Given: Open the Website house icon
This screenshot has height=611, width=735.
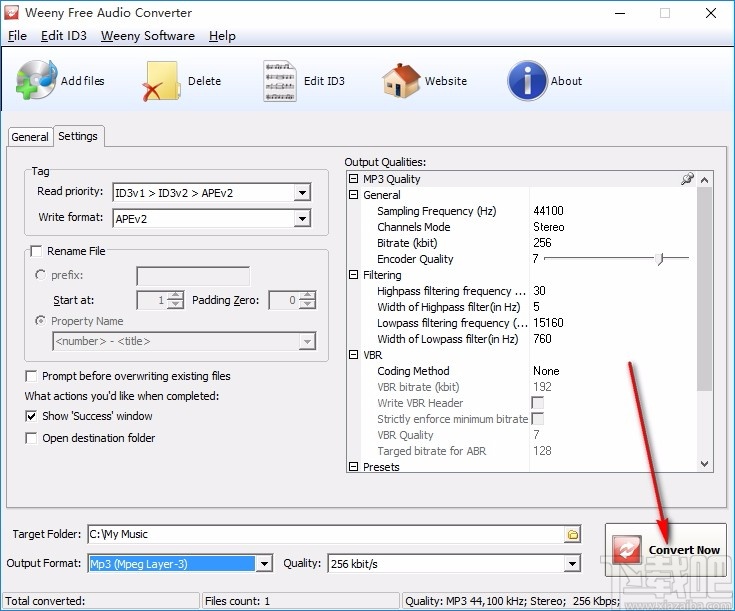Looking at the screenshot, I should point(401,81).
